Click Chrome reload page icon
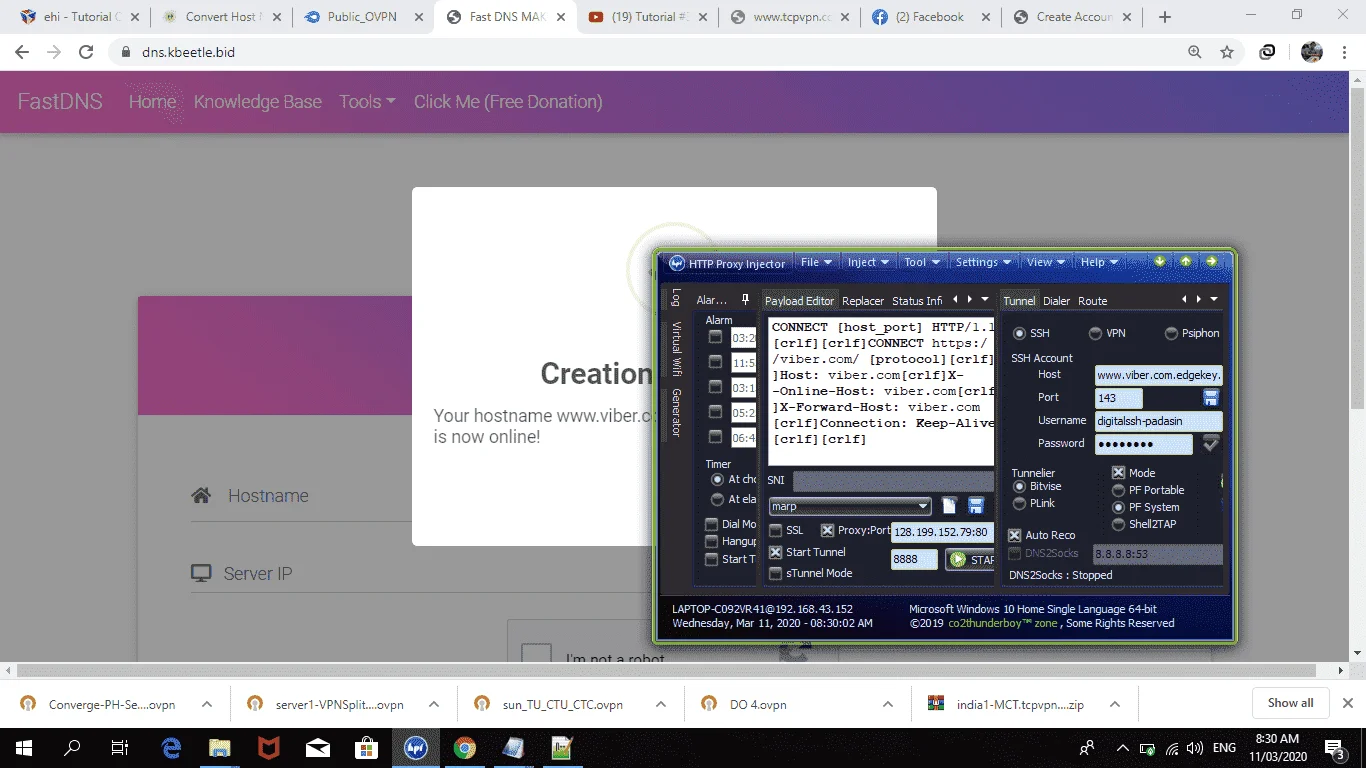This screenshot has height=768, width=1366. pos(86,52)
